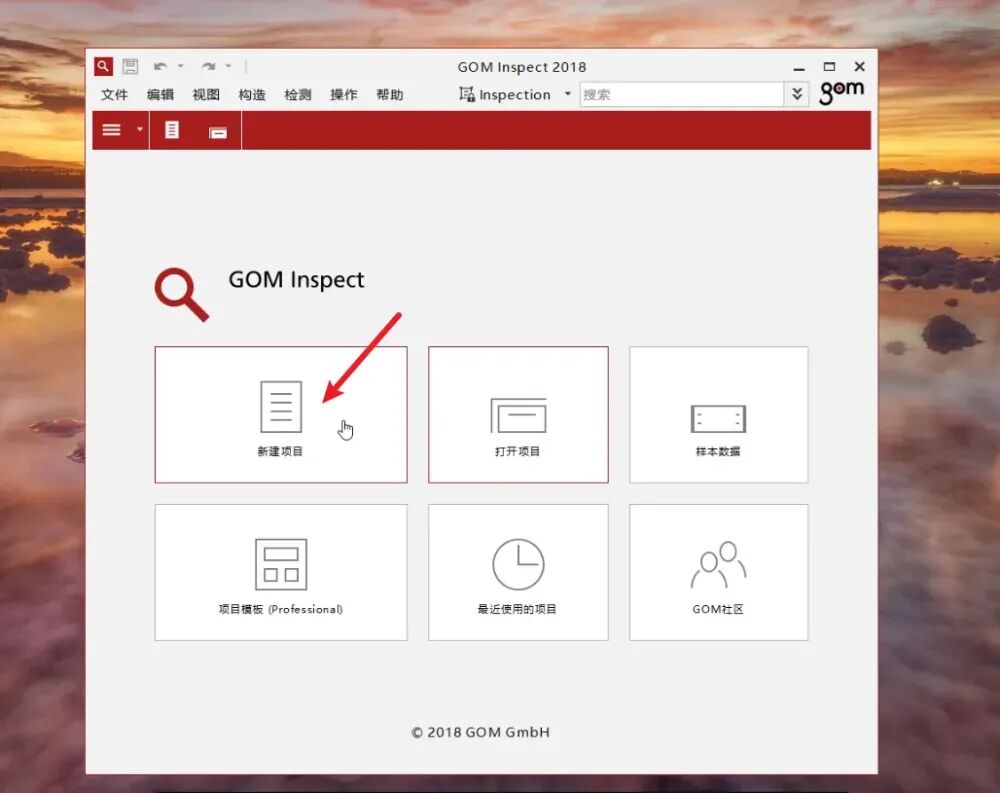The width and height of the screenshot is (1000, 793).
Task: Open the red toolbar hamburger menu
Action: tap(112, 130)
